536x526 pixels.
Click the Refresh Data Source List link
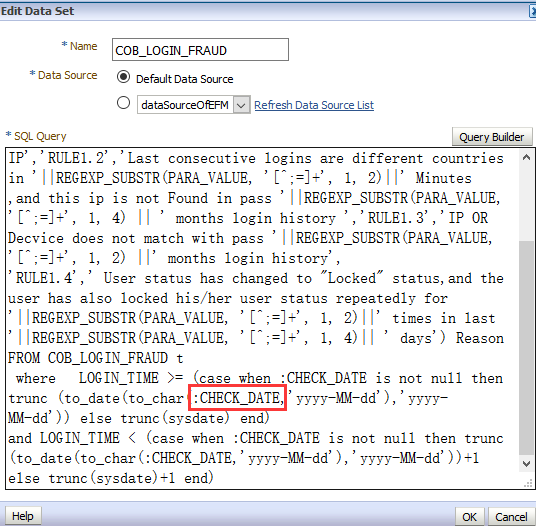tap(314, 105)
